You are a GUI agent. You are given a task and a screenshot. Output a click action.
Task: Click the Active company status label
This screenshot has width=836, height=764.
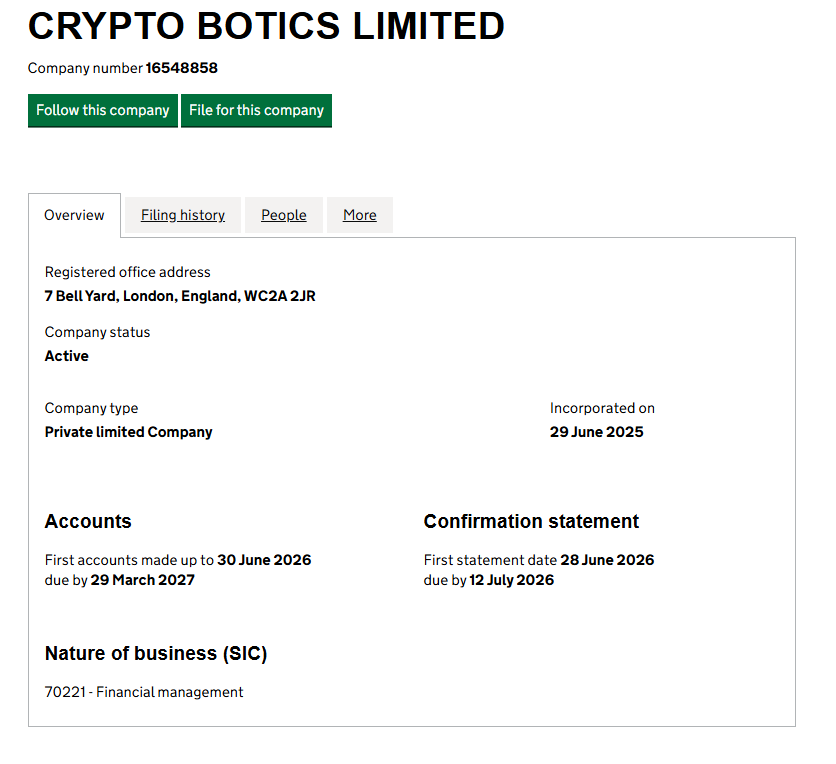[66, 355]
